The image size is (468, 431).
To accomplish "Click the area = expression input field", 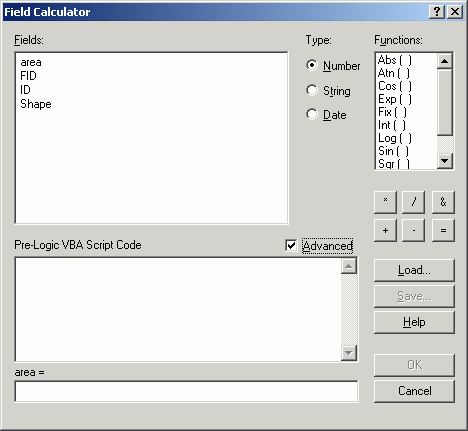I will (186, 391).
